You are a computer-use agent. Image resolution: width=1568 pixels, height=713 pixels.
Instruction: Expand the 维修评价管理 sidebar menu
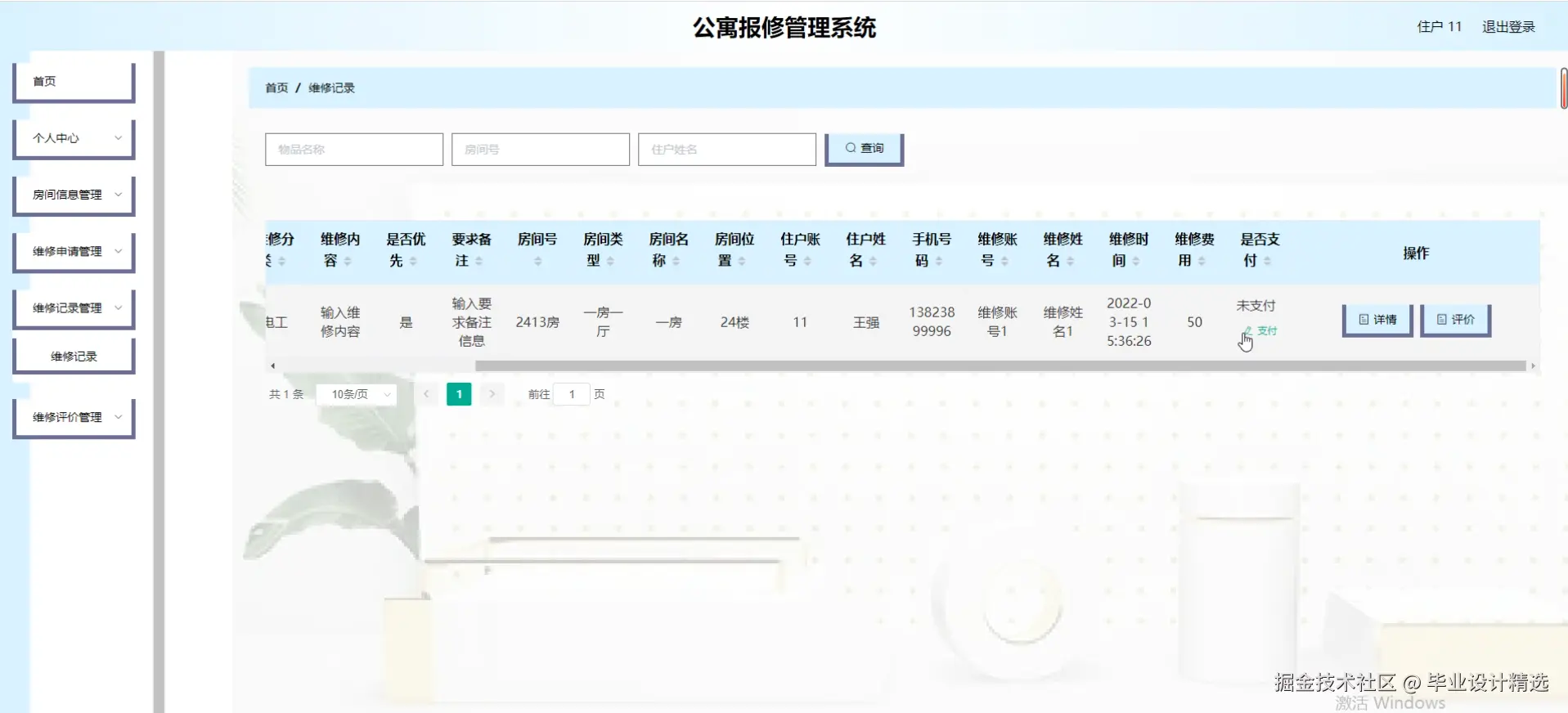coord(74,417)
